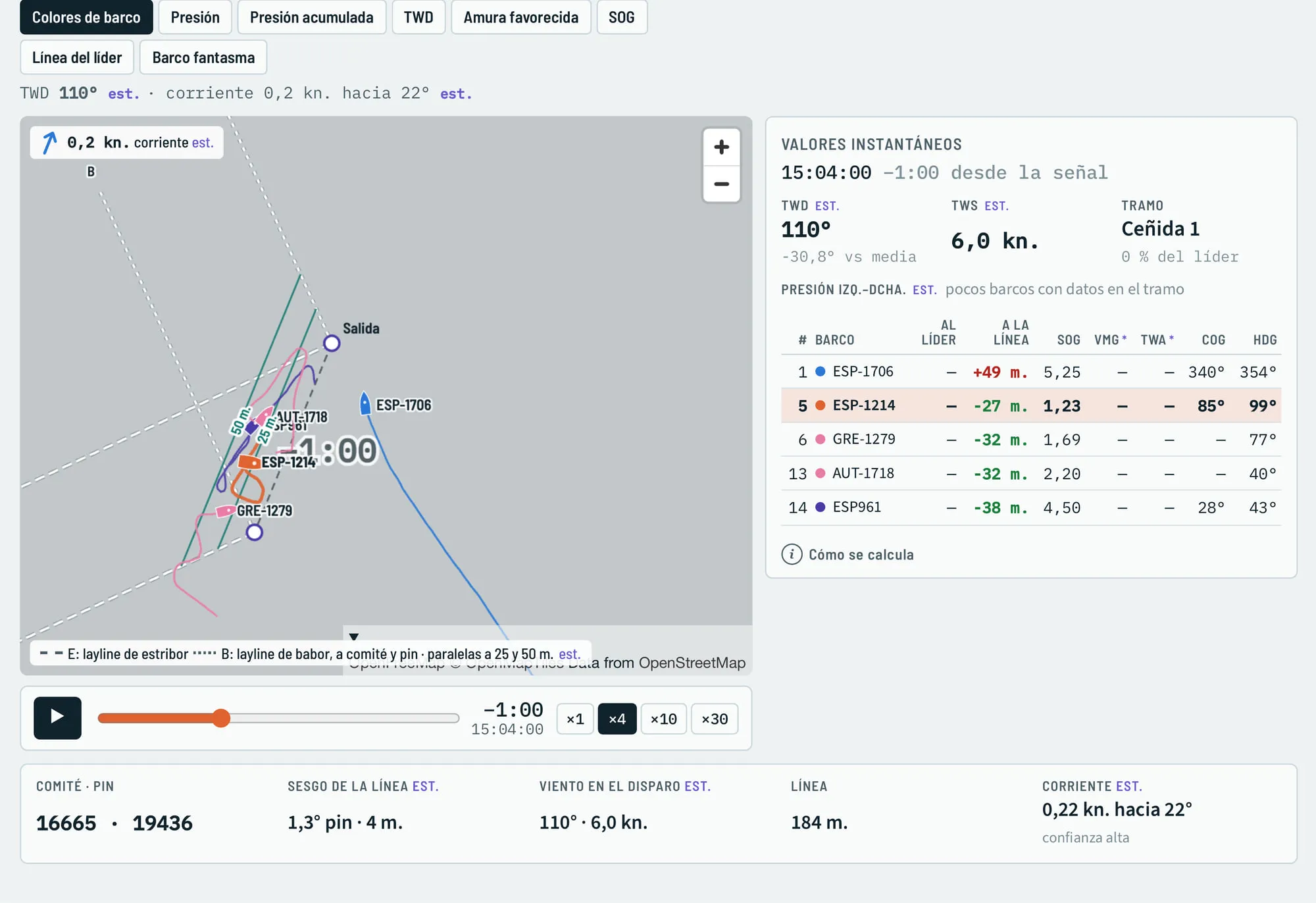Viewport: 1316px width, 903px height.
Task: Click the OpenStreetMap attribution text
Action: click(692, 663)
